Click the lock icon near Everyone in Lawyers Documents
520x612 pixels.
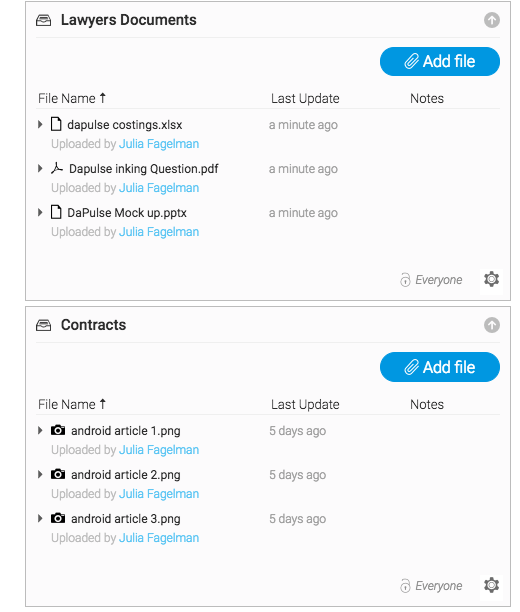coord(405,279)
